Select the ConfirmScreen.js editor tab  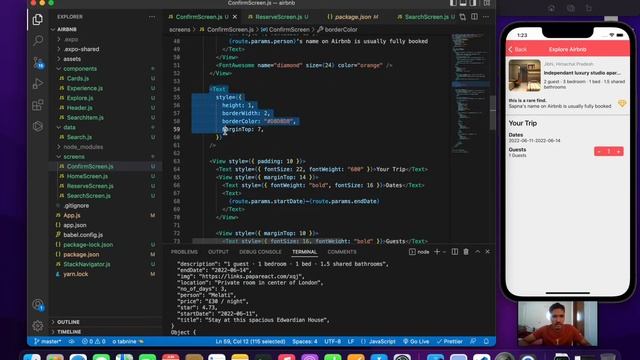pos(199,17)
